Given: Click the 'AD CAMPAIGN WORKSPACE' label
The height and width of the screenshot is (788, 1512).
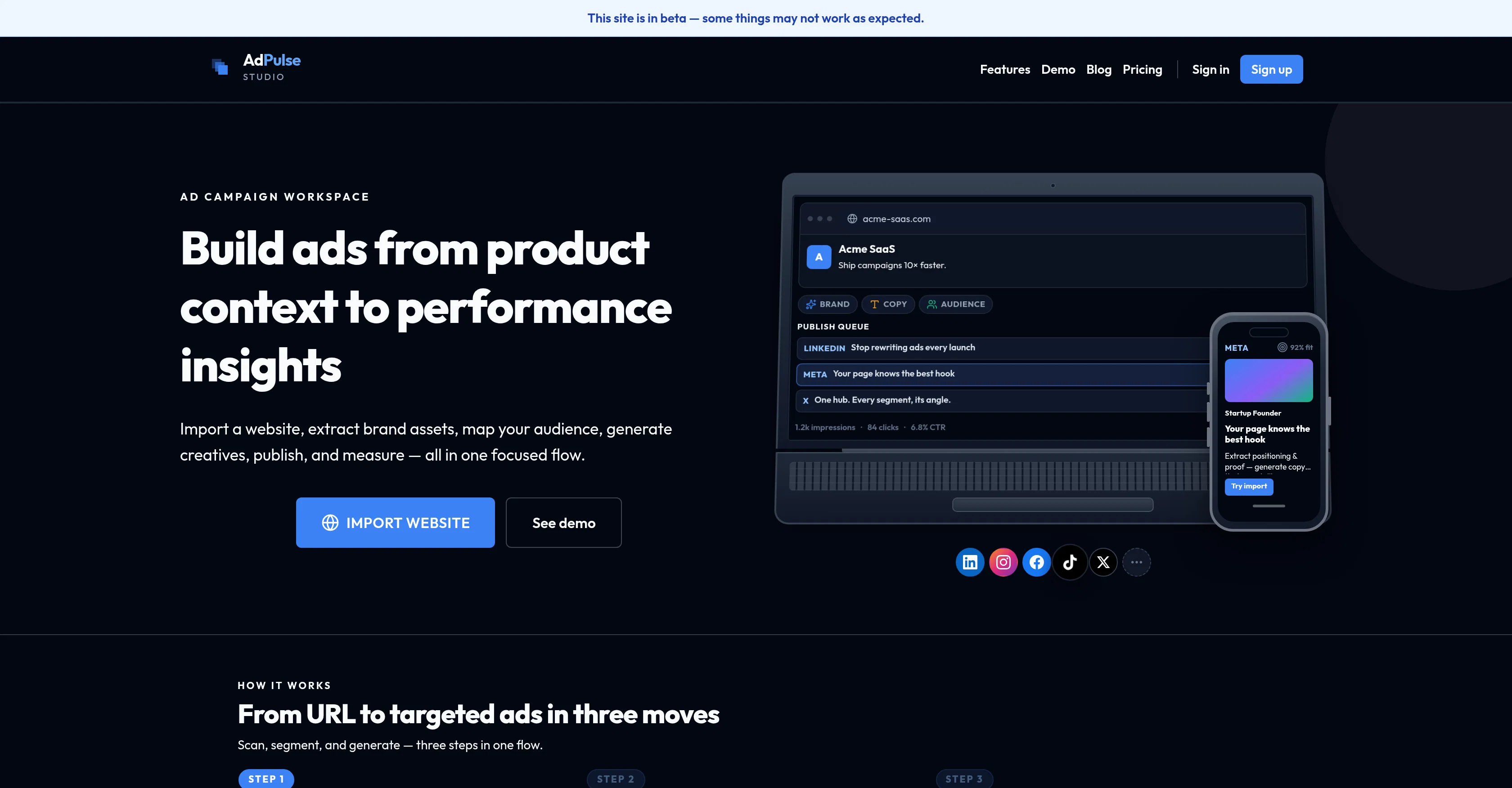Looking at the screenshot, I should [274, 197].
